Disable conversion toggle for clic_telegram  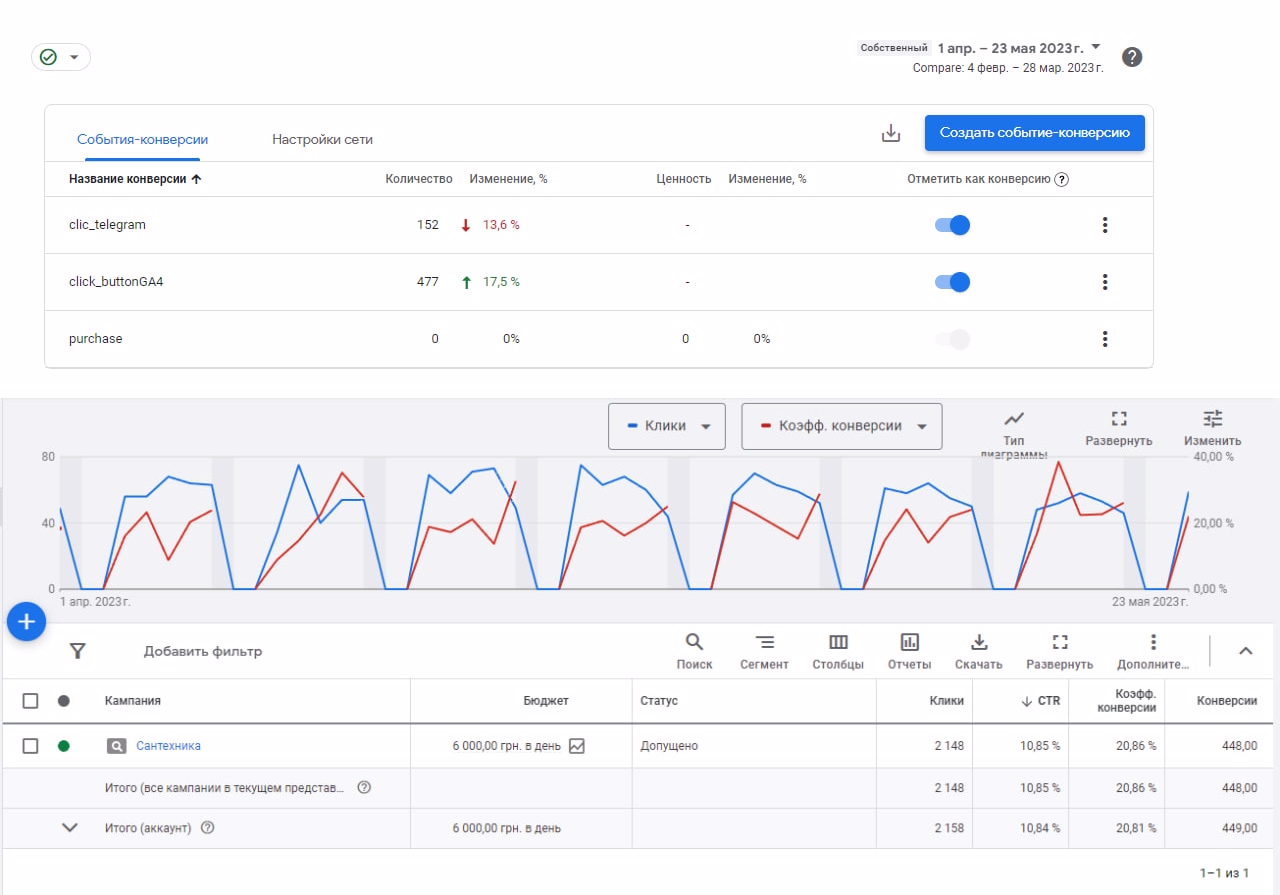(x=952, y=225)
